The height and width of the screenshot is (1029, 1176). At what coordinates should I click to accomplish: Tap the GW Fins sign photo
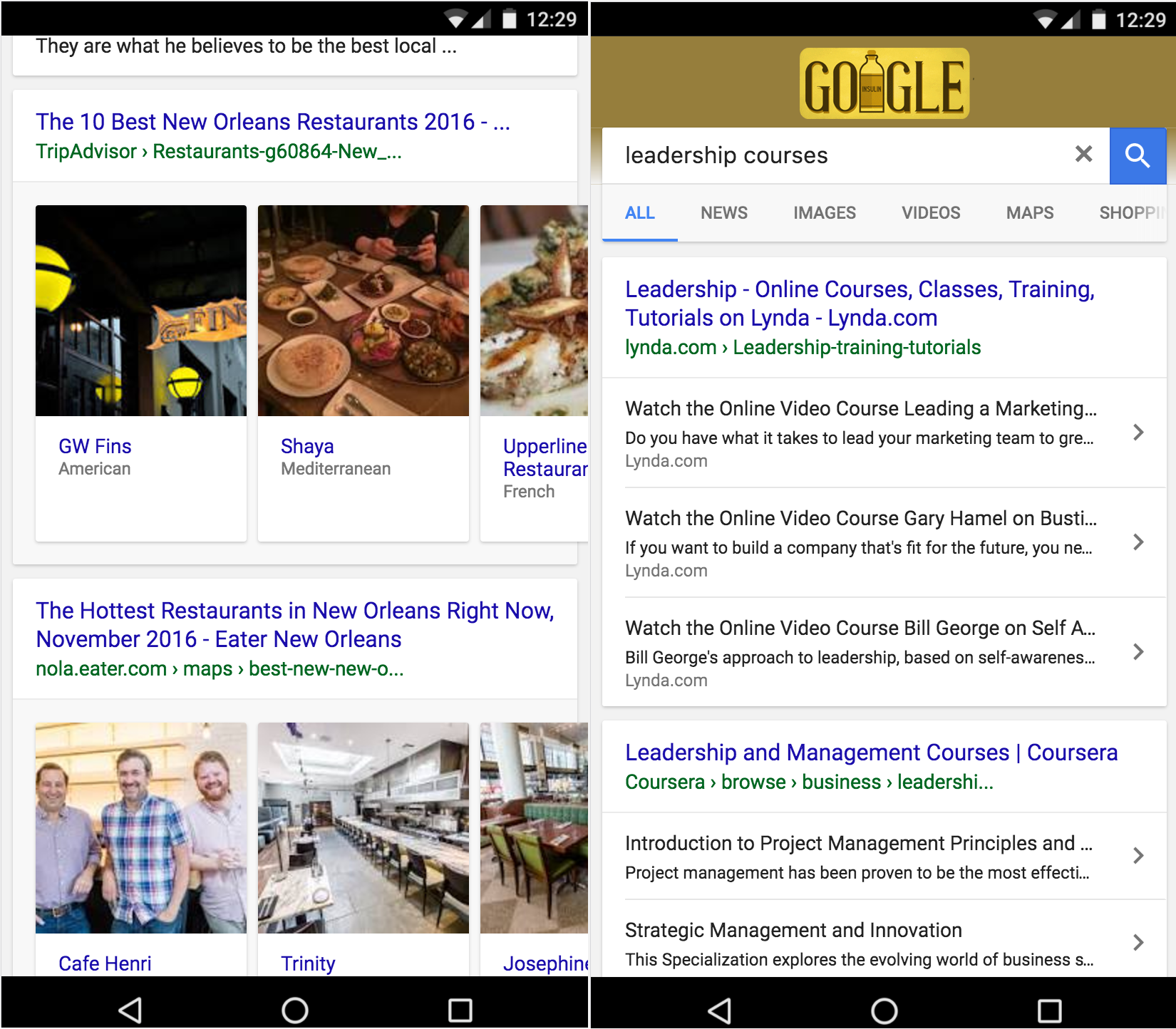(x=141, y=311)
